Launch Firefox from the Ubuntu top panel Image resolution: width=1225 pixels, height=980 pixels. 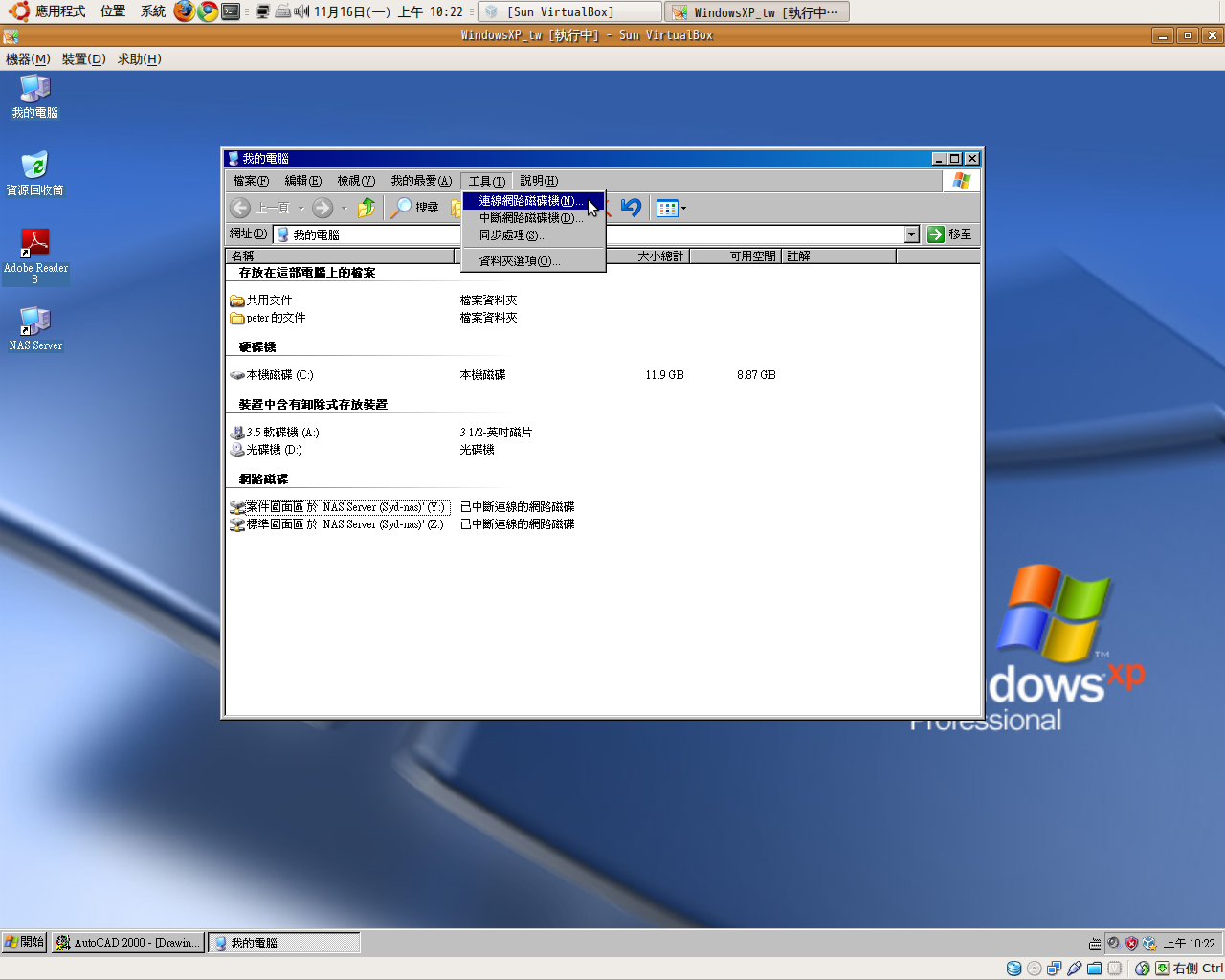[184, 11]
